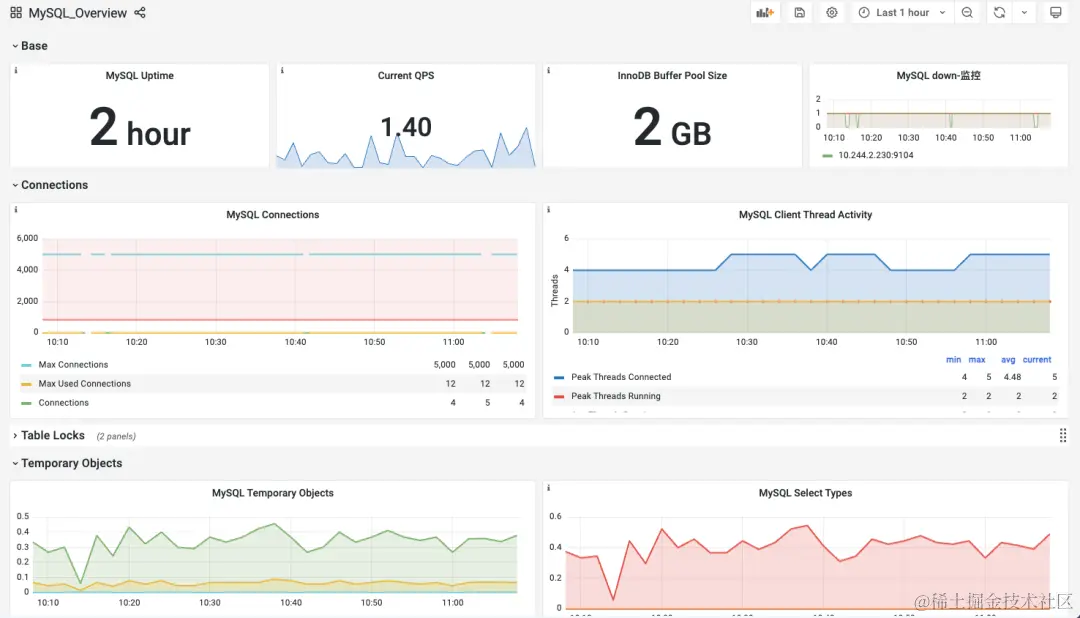
Task: Open MySQL Select Types panel title menu
Action: pyautogui.click(x=805, y=493)
